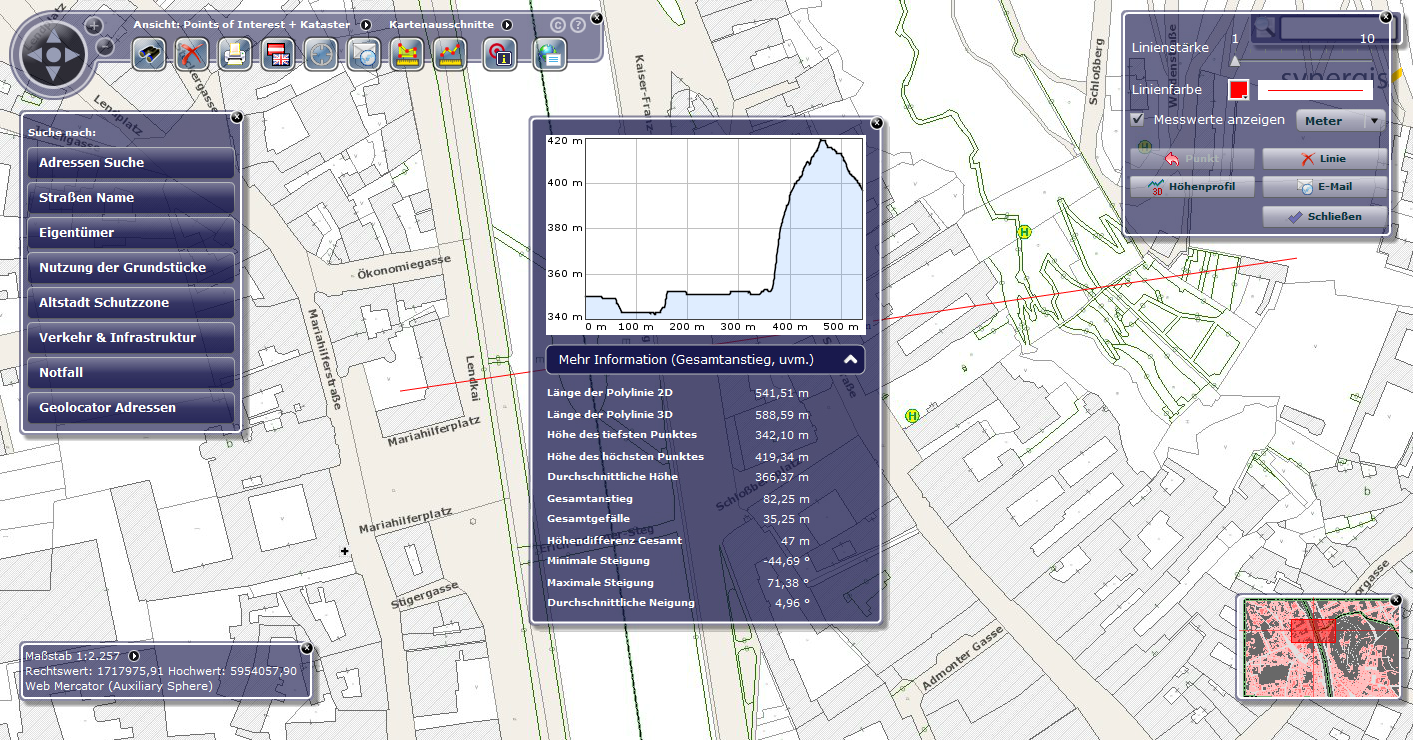
Task: Open the help question mark icon
Action: 578,25
